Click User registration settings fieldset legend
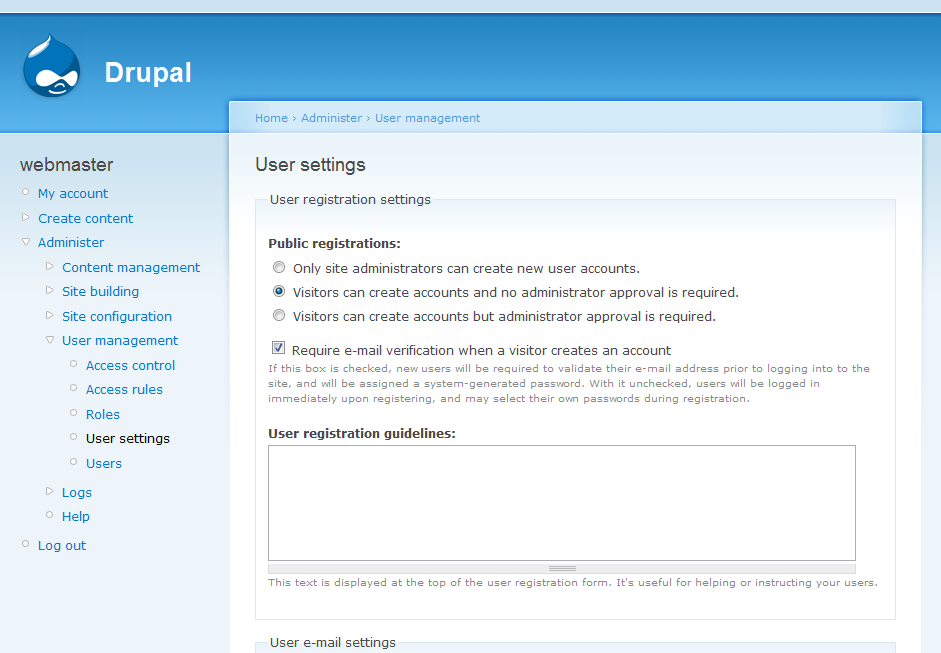 click(x=350, y=199)
